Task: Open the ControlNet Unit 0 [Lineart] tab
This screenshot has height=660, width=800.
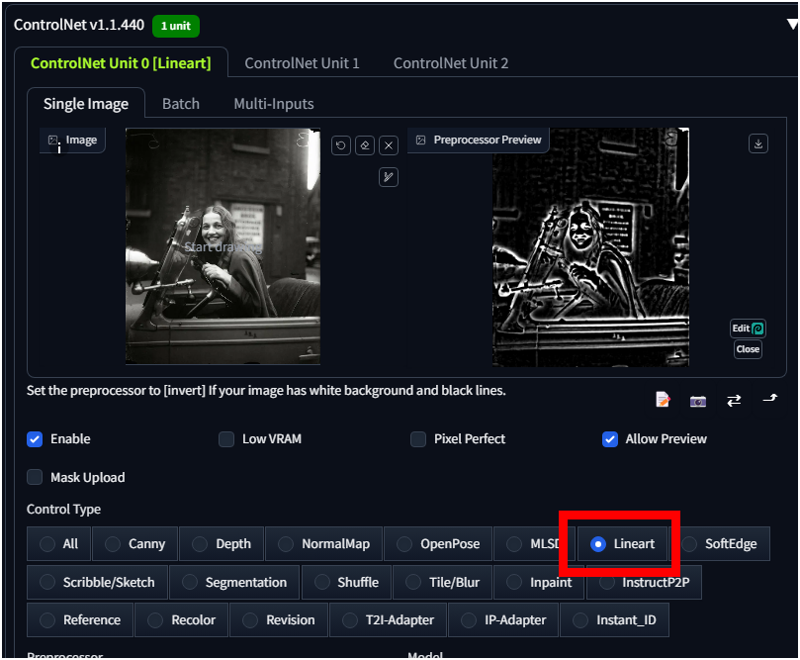Action: (x=121, y=63)
